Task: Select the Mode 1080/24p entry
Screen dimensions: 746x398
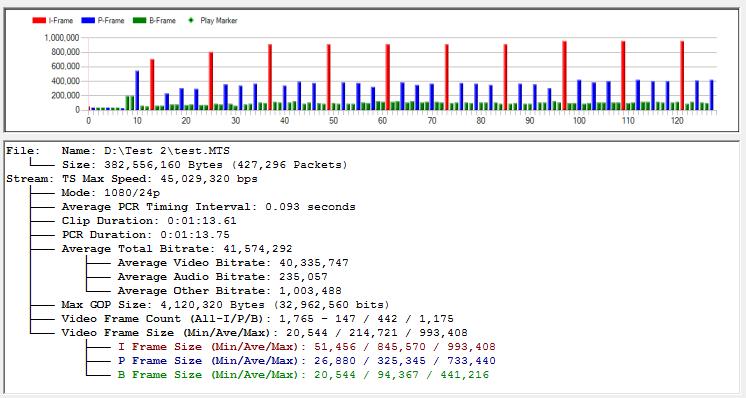Action: pyautogui.click(x=111, y=193)
